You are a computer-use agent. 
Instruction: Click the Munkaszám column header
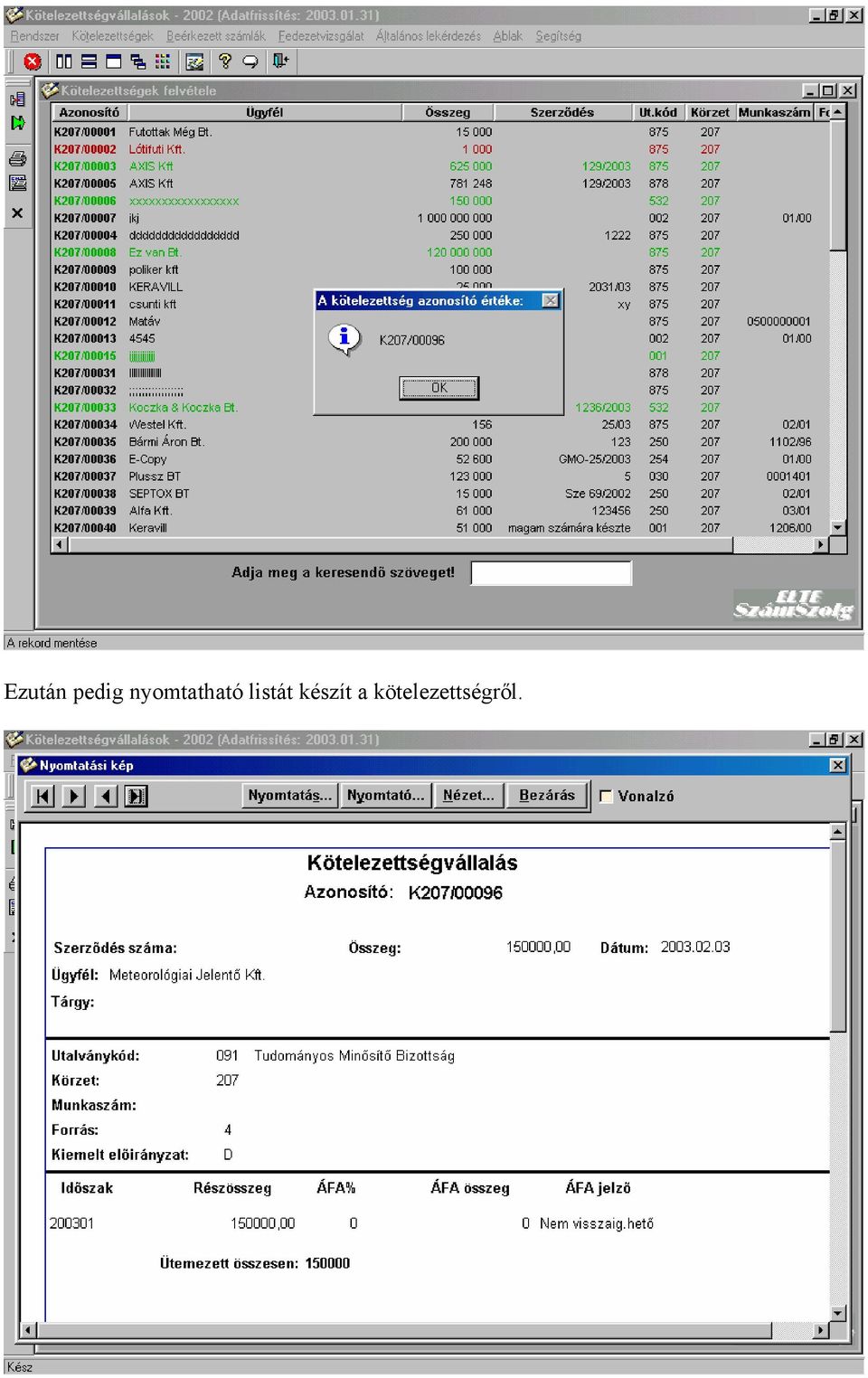pos(774,112)
